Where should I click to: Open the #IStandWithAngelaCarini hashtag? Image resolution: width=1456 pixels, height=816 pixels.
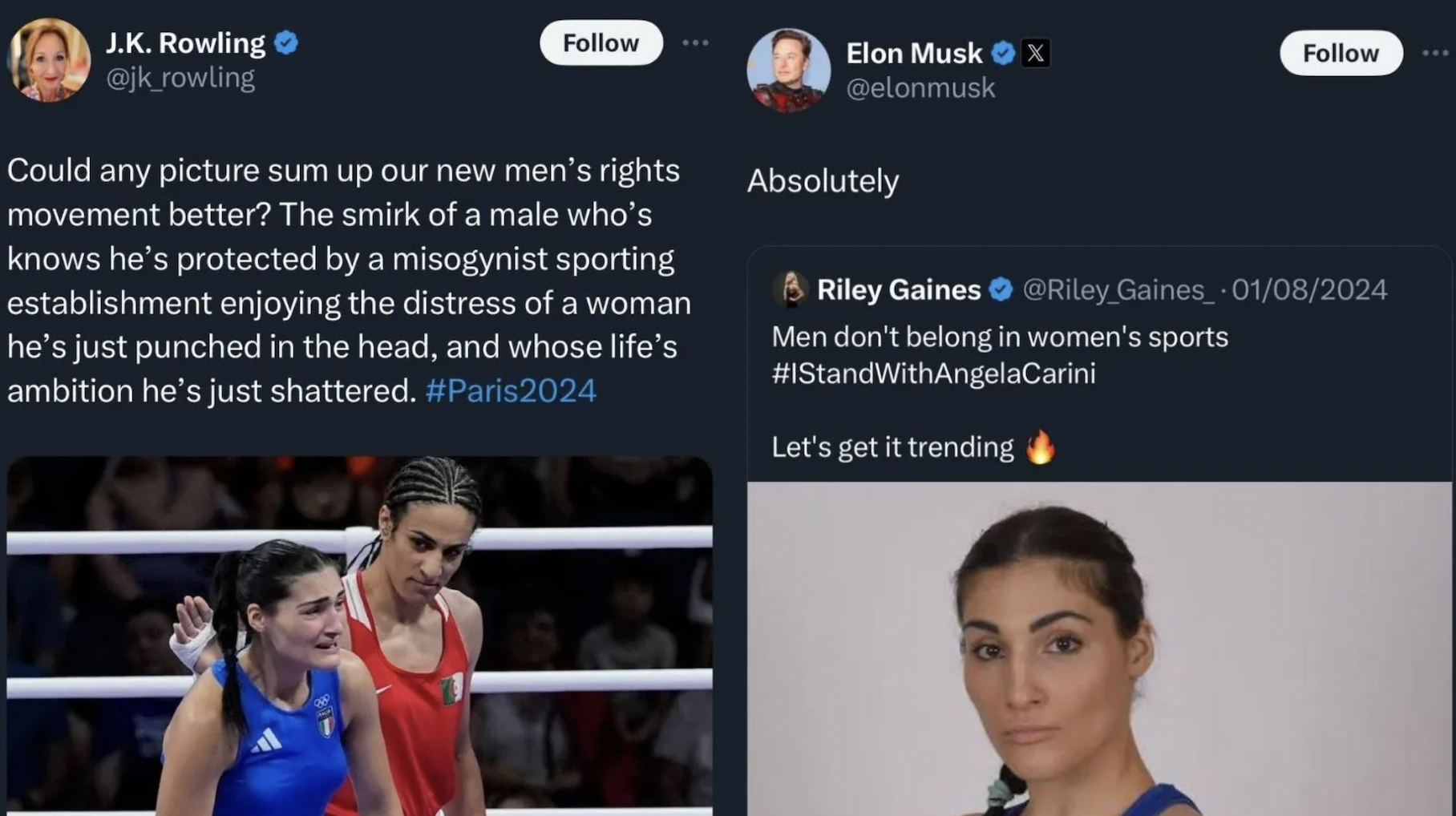point(933,374)
